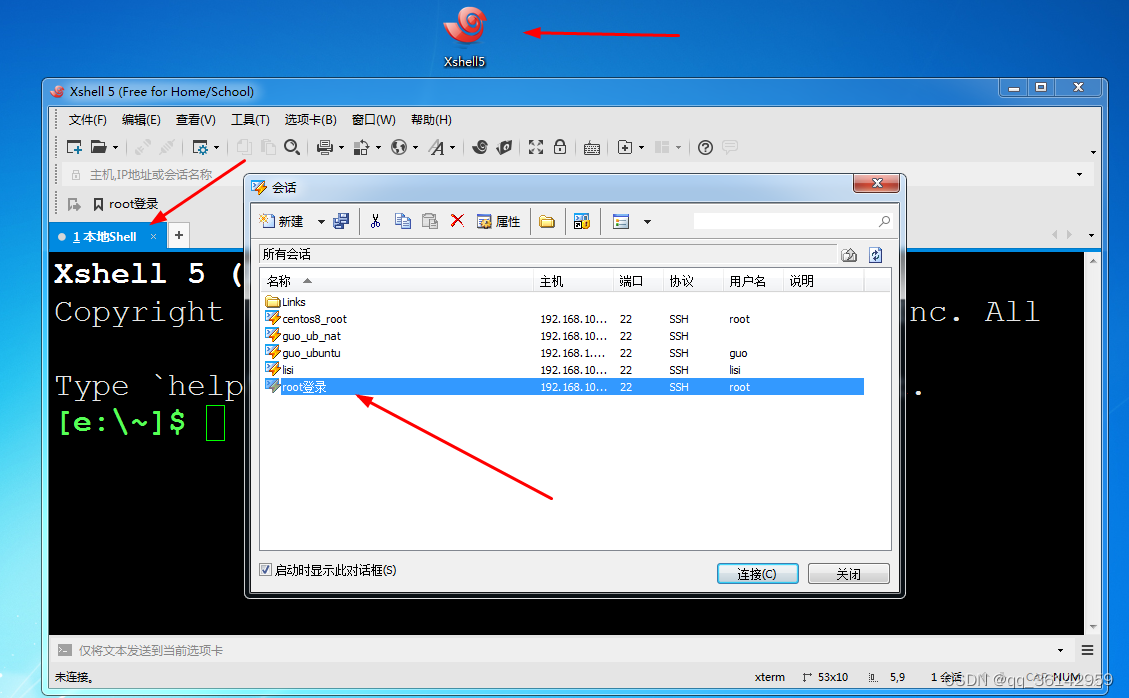The width and height of the screenshot is (1129, 698).
Task: Open the 查看(V) menu
Action: [196, 120]
